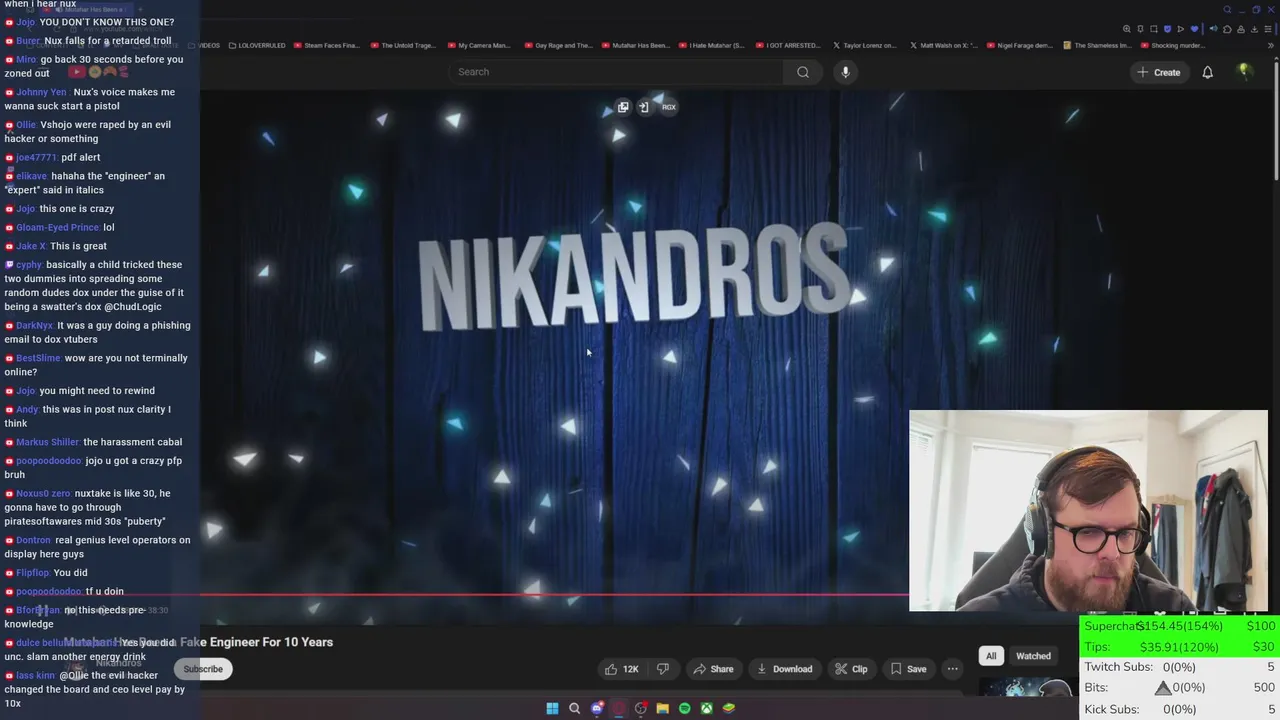Open the Xbox app from the taskbar
Image resolution: width=1280 pixels, height=720 pixels.
pyautogui.click(x=706, y=708)
